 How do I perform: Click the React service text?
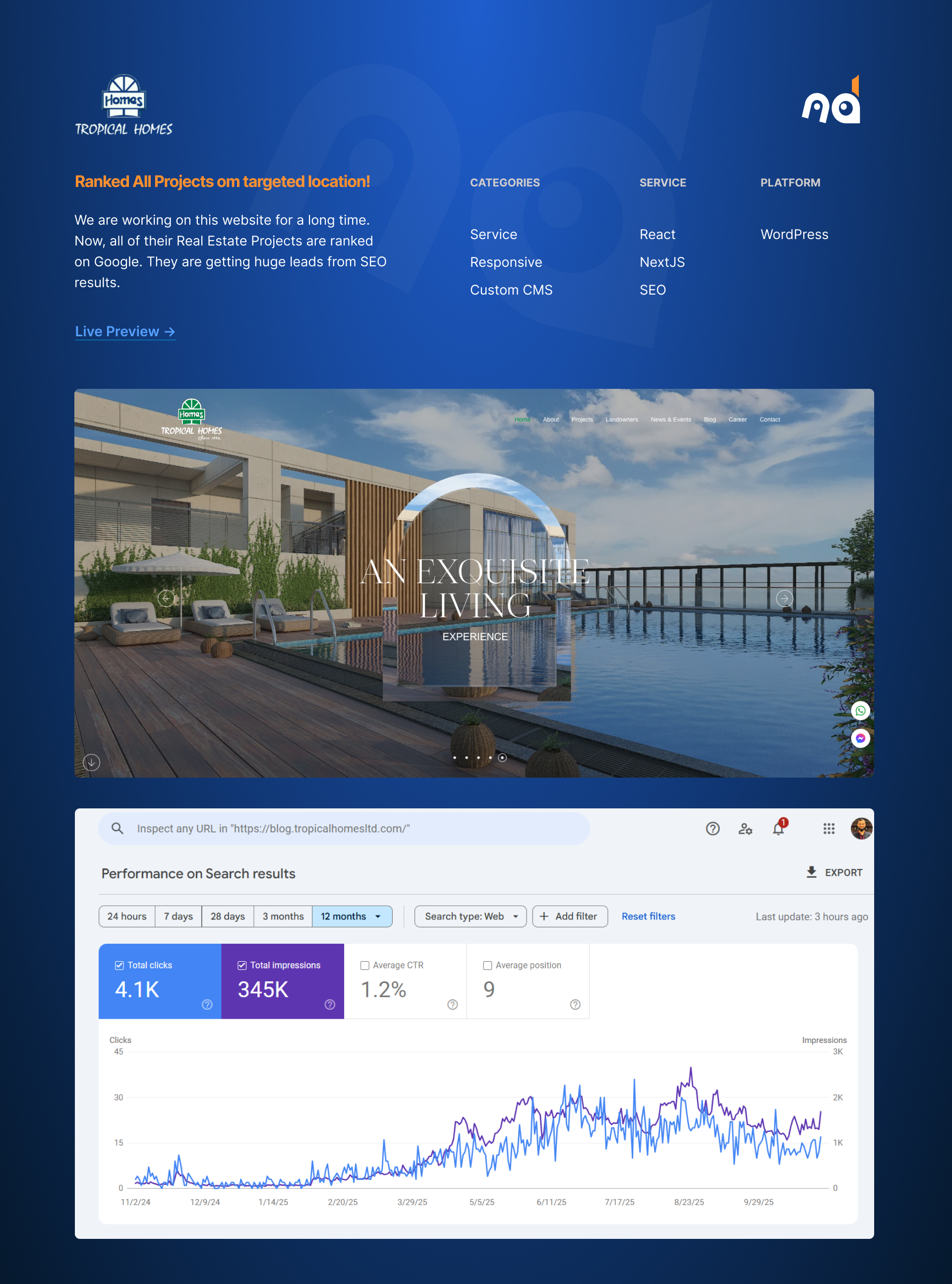657,235
